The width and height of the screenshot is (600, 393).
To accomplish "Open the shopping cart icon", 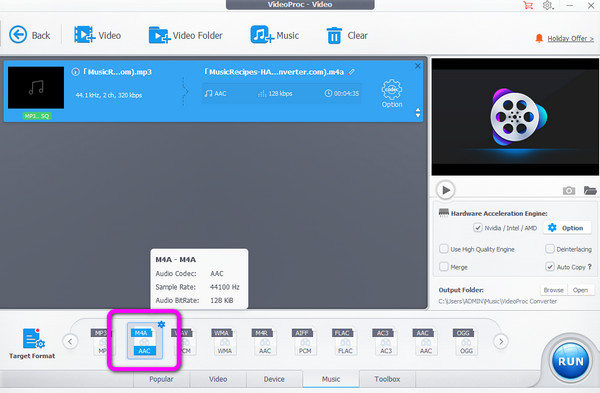I will 528,5.
